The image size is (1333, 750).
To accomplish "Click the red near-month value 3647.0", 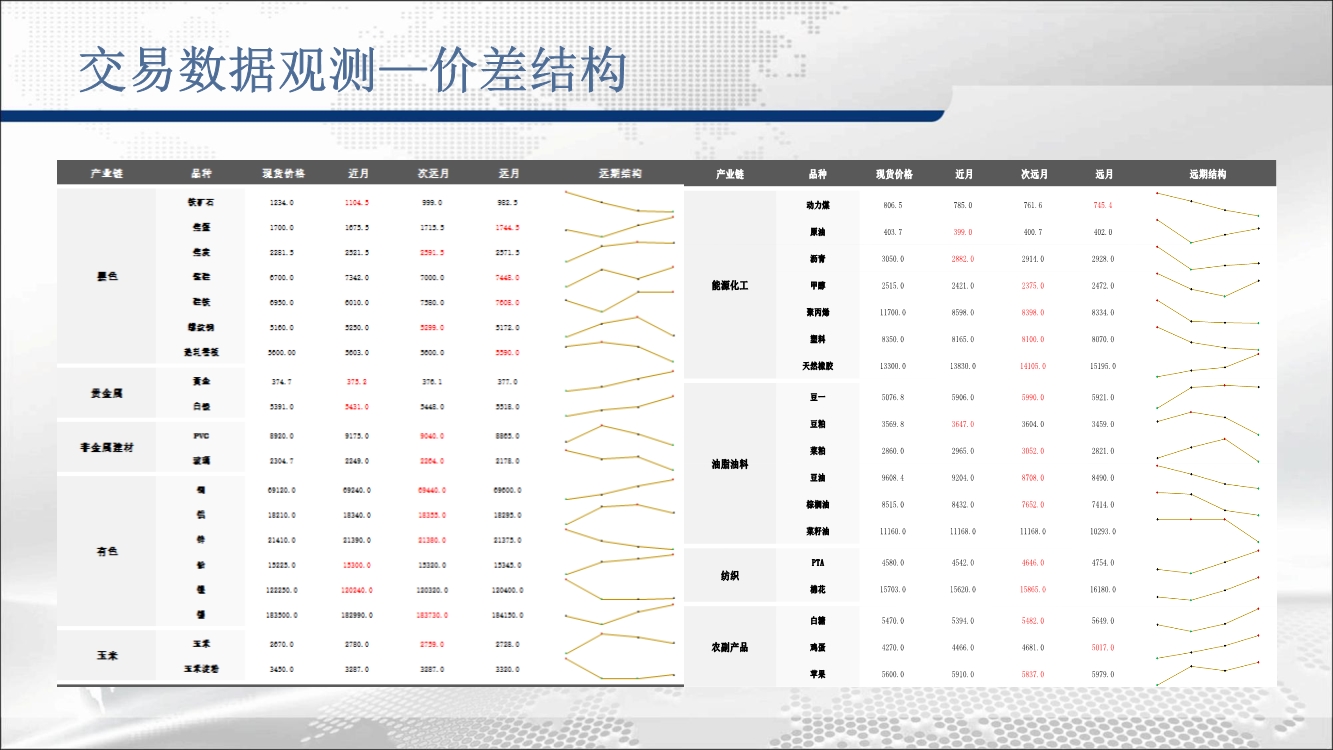I will coord(963,424).
